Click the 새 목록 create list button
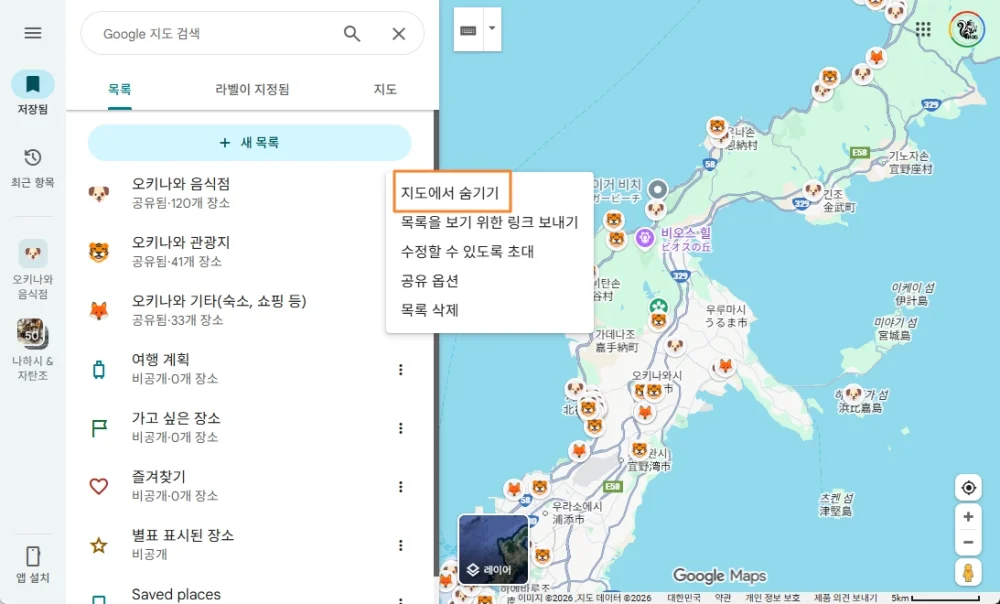The image size is (1000, 604). pos(249,143)
